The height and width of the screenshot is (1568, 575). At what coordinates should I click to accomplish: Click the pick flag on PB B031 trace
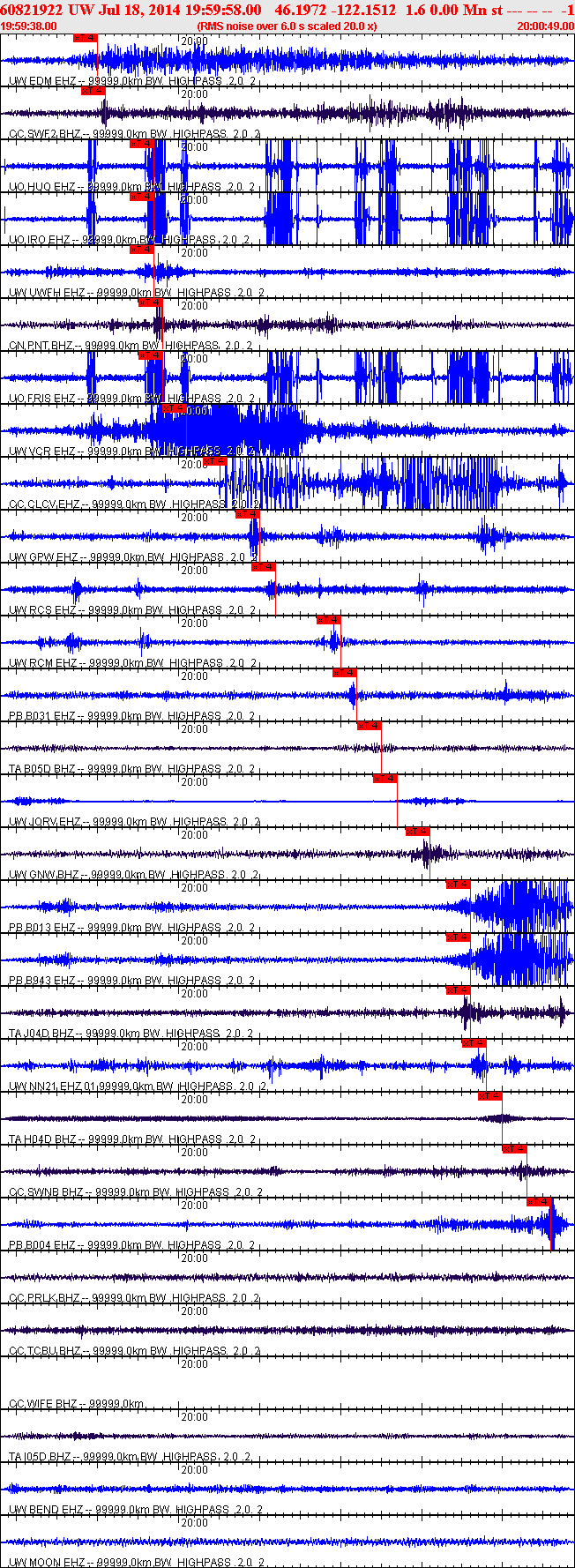coord(344,673)
